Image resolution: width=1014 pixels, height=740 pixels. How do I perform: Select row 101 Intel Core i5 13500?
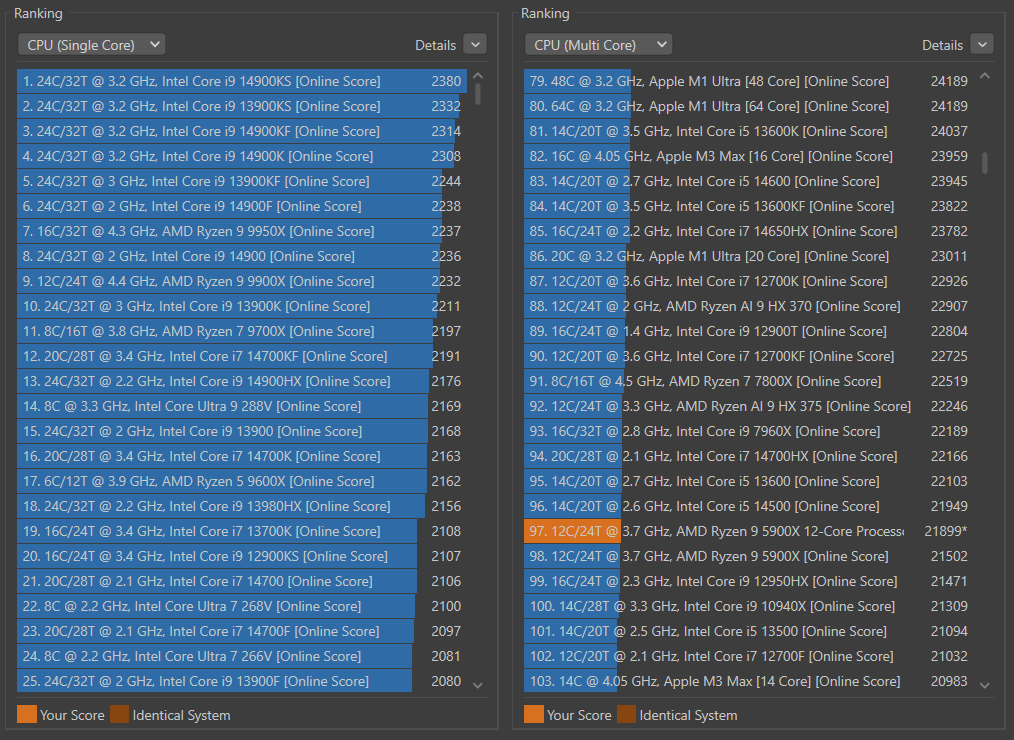(749, 631)
